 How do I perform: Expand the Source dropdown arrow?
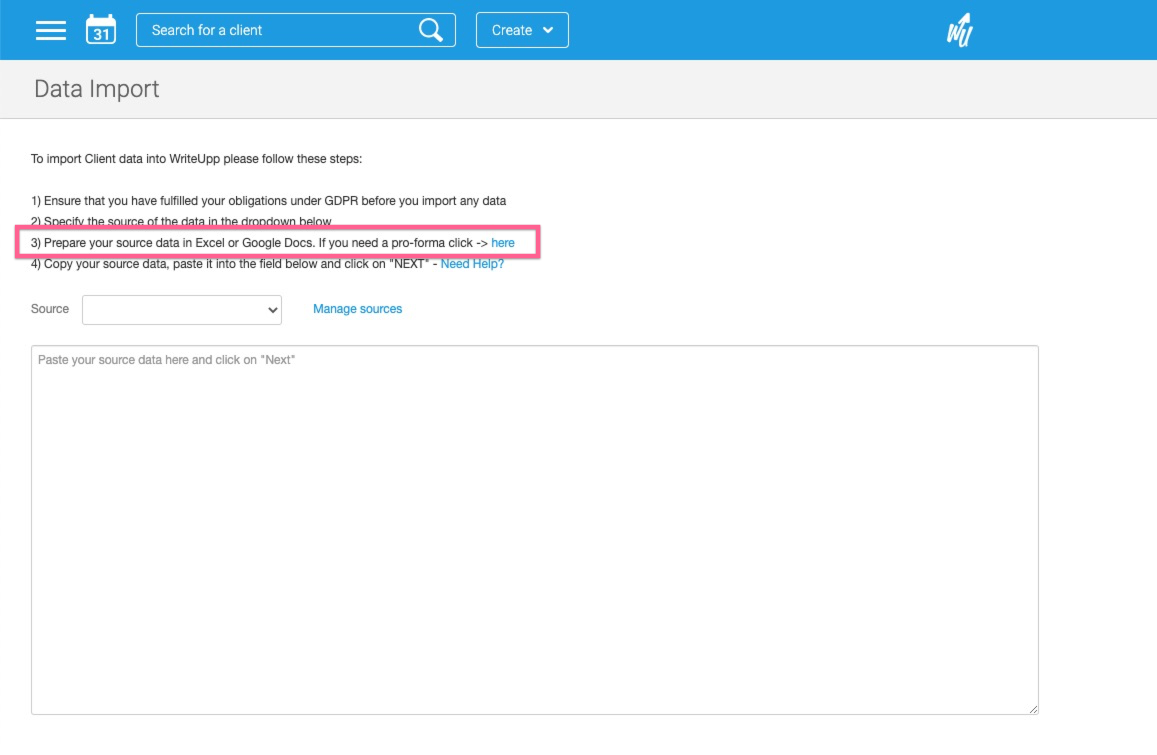pos(273,310)
